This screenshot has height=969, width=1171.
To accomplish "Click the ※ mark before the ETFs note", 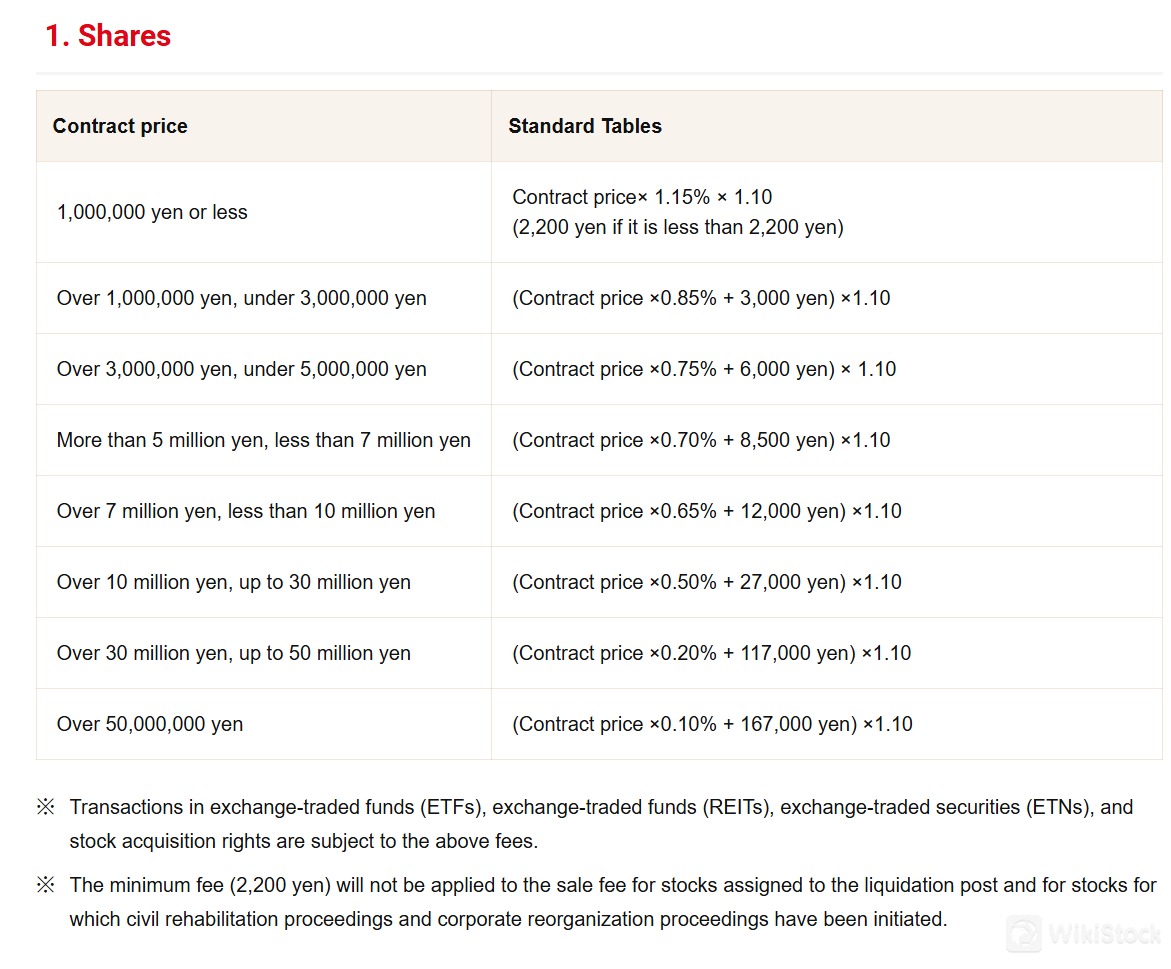I will point(45,807).
